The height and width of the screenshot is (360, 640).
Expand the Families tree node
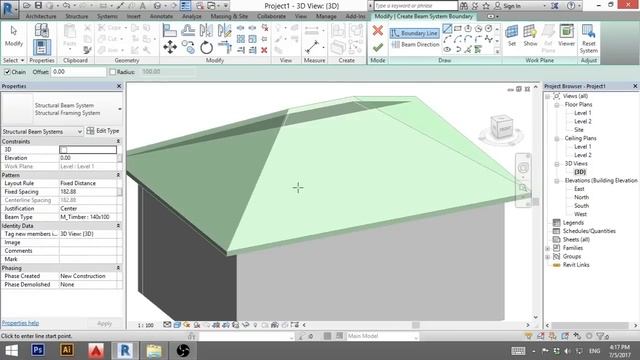(548, 248)
